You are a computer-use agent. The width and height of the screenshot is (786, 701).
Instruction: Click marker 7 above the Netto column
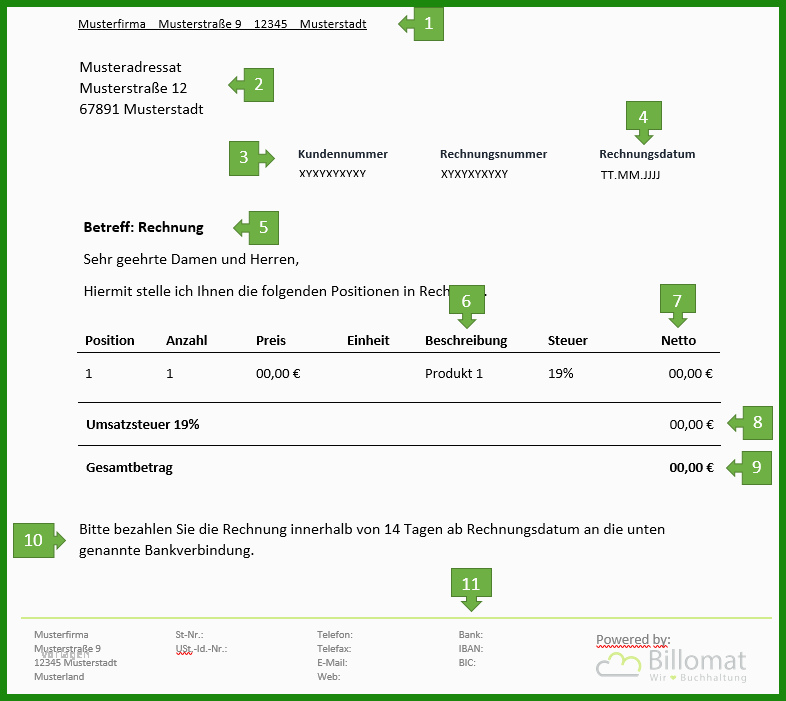tap(678, 305)
